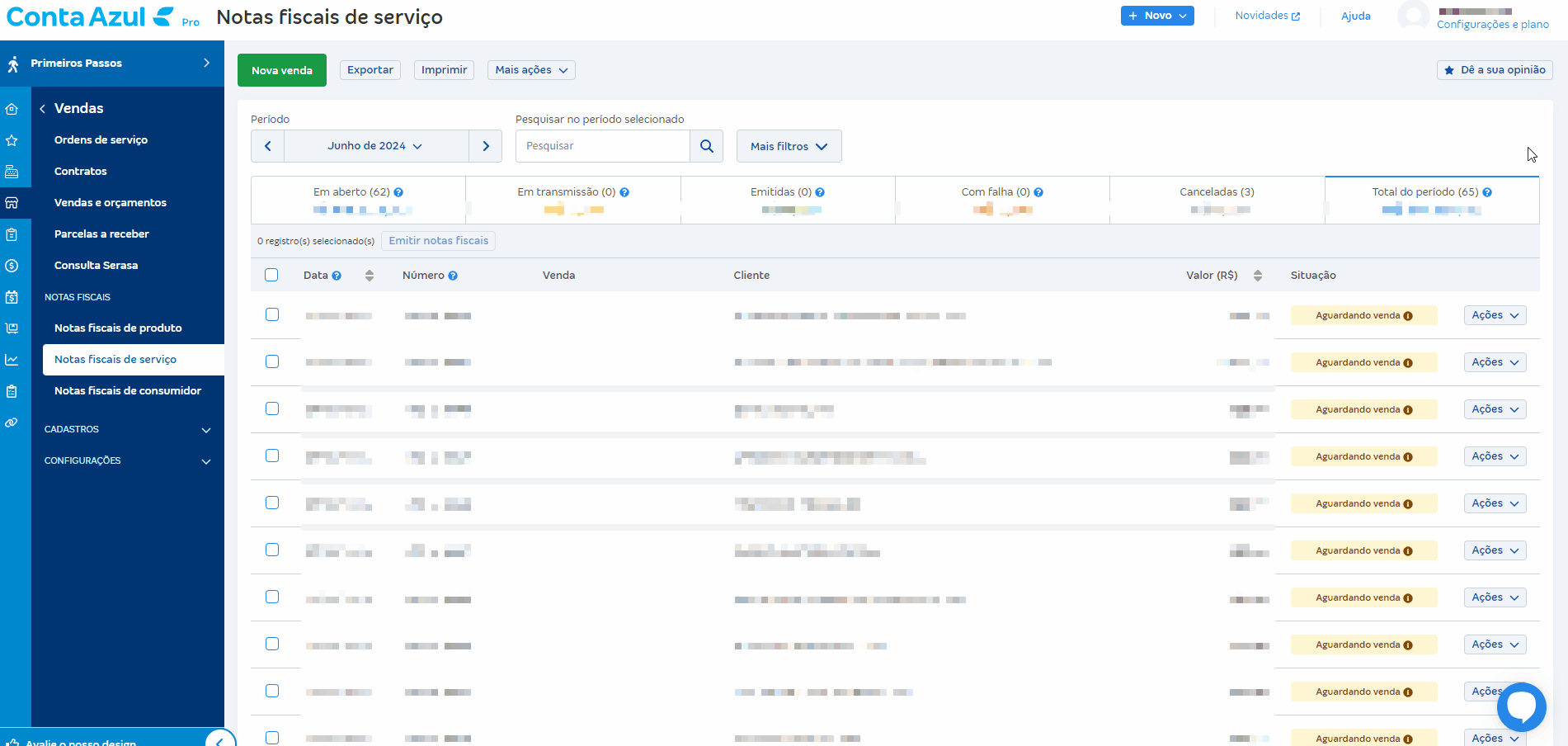The height and width of the screenshot is (746, 1568).
Task: Check the fifth row checkbox
Action: click(272, 503)
